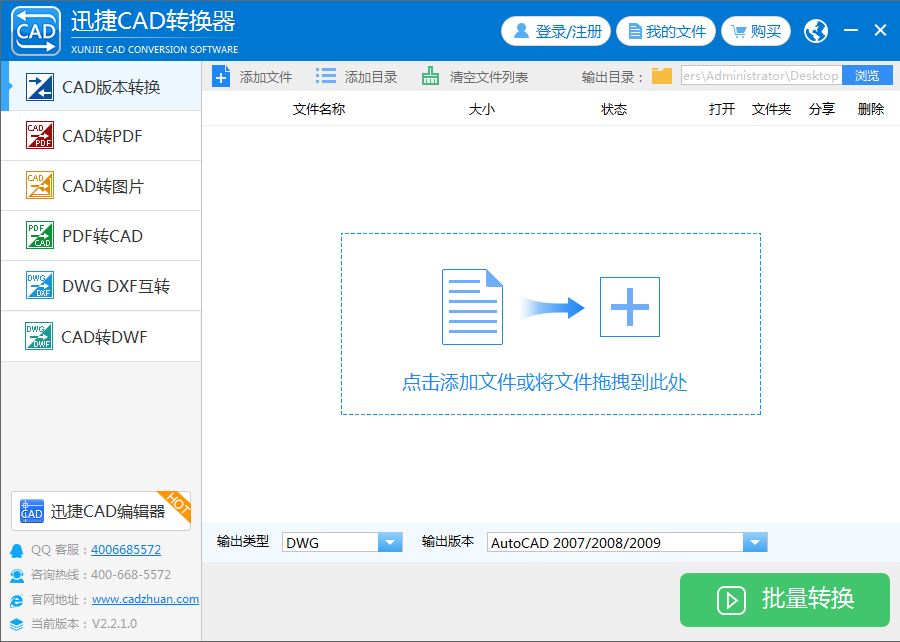Click 点击添加文件或将文件拖拽到此处 text
The height and width of the screenshot is (642, 900).
(545, 382)
